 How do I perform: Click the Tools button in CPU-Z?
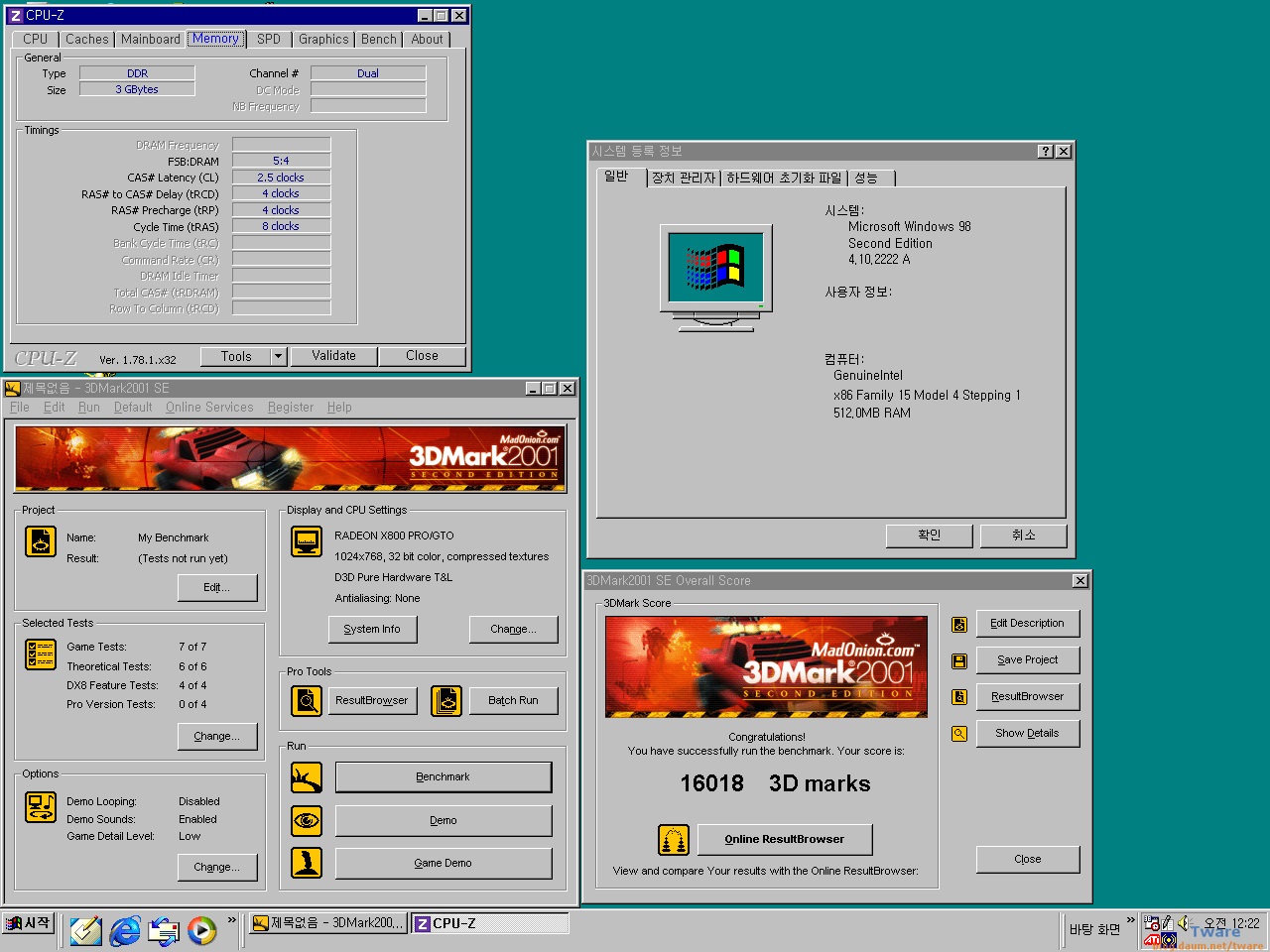click(x=236, y=356)
